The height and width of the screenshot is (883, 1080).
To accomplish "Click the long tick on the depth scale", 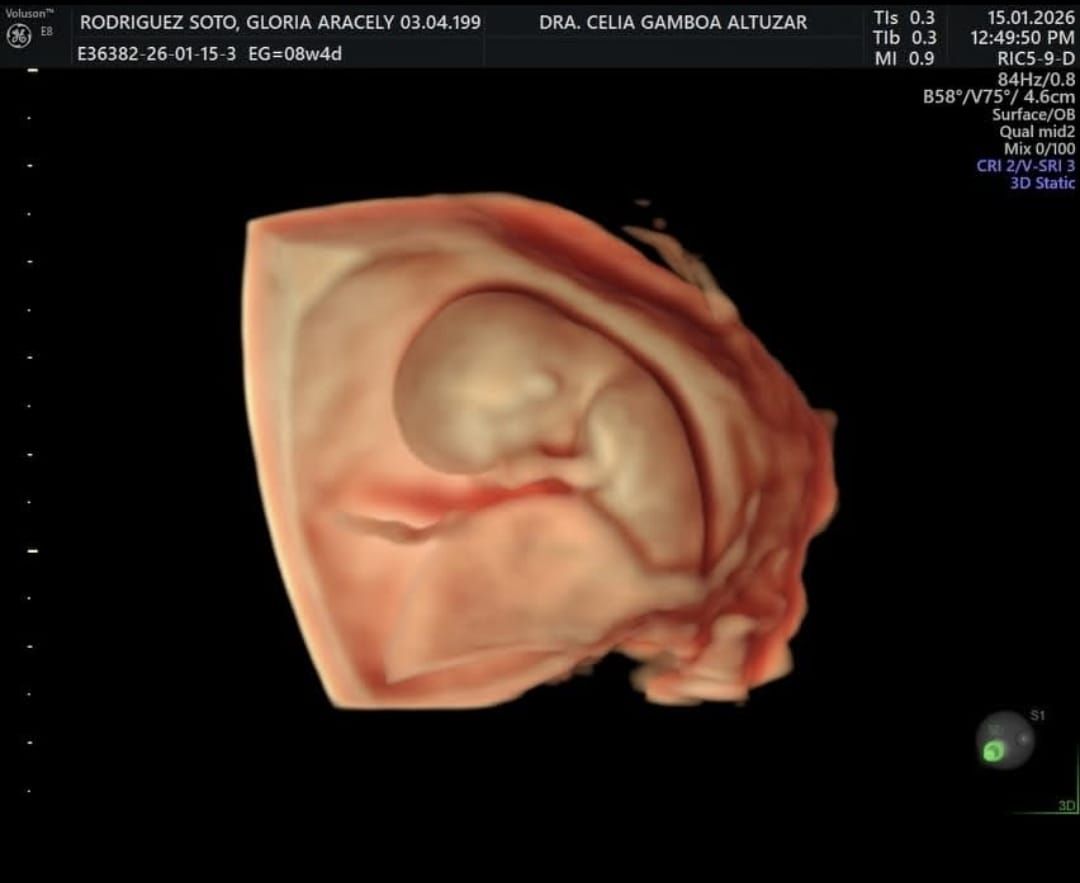I will coord(32,550).
